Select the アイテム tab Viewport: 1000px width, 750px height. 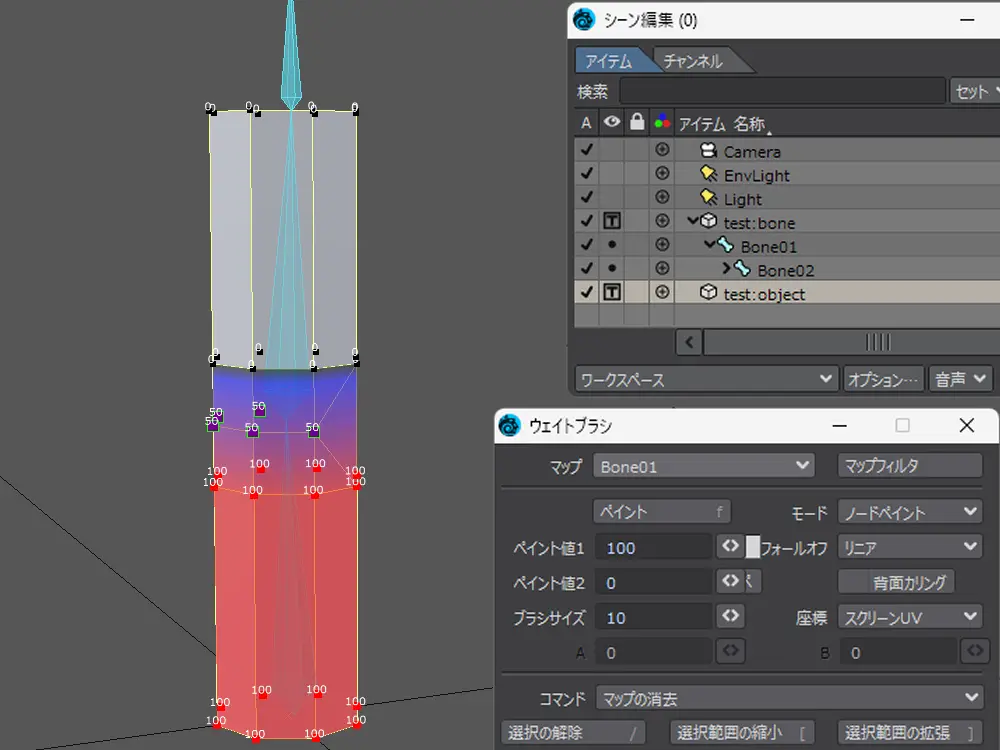608,61
